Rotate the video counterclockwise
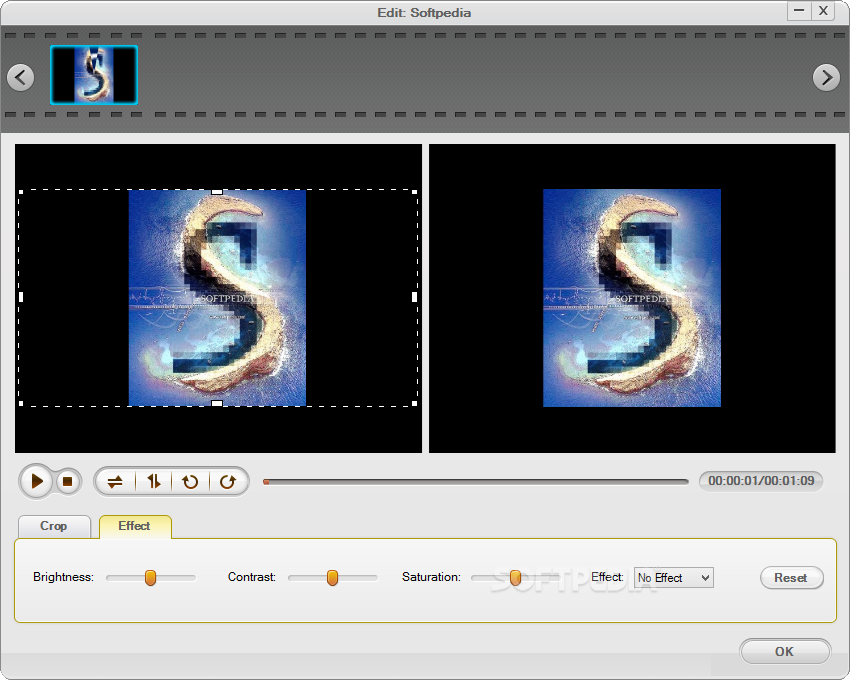Viewport: 850px width, 680px height. pos(190,482)
